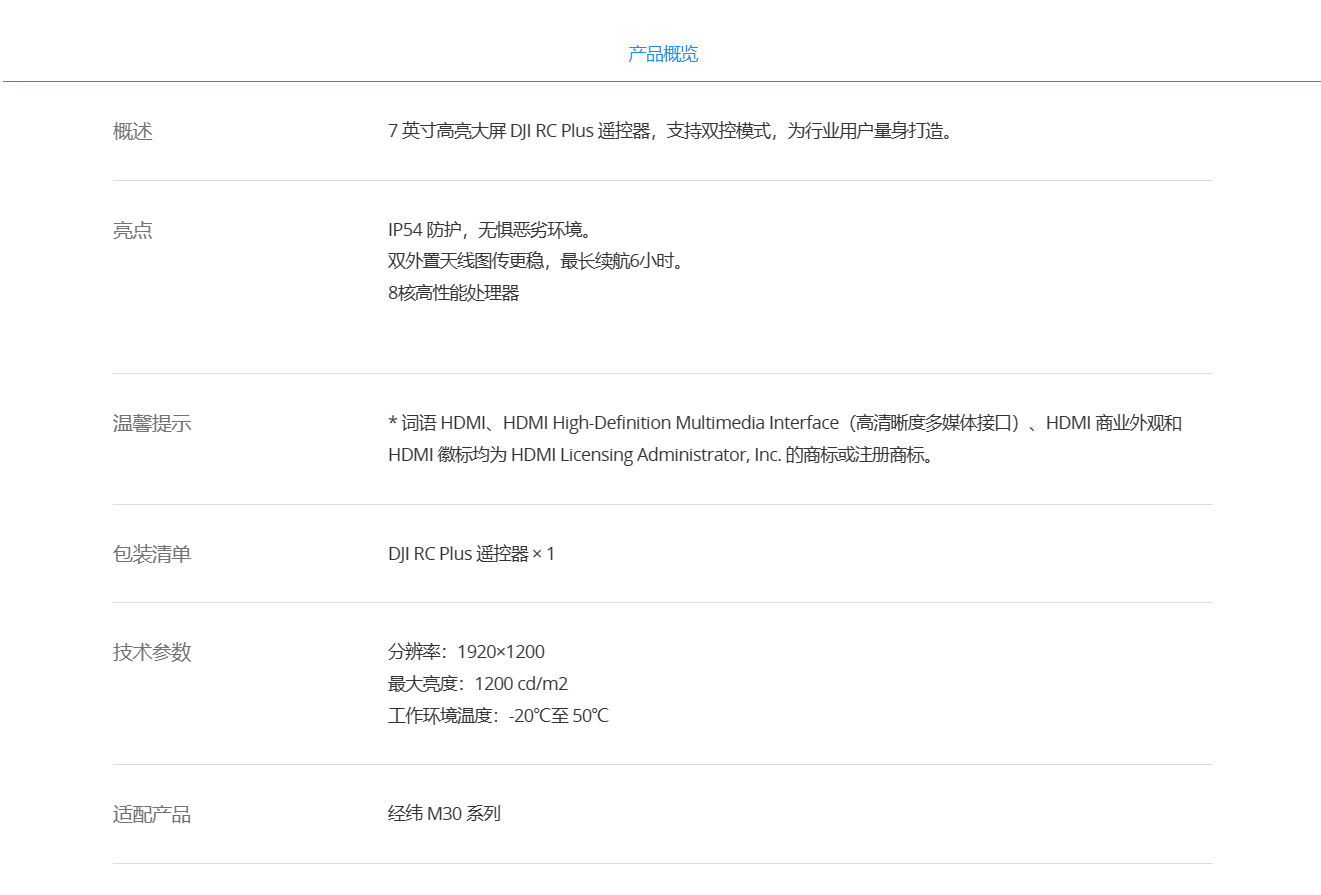Viewport: 1321px width, 895px height.
Task: Click the 8核高性能处理器 line
Action: [454, 293]
